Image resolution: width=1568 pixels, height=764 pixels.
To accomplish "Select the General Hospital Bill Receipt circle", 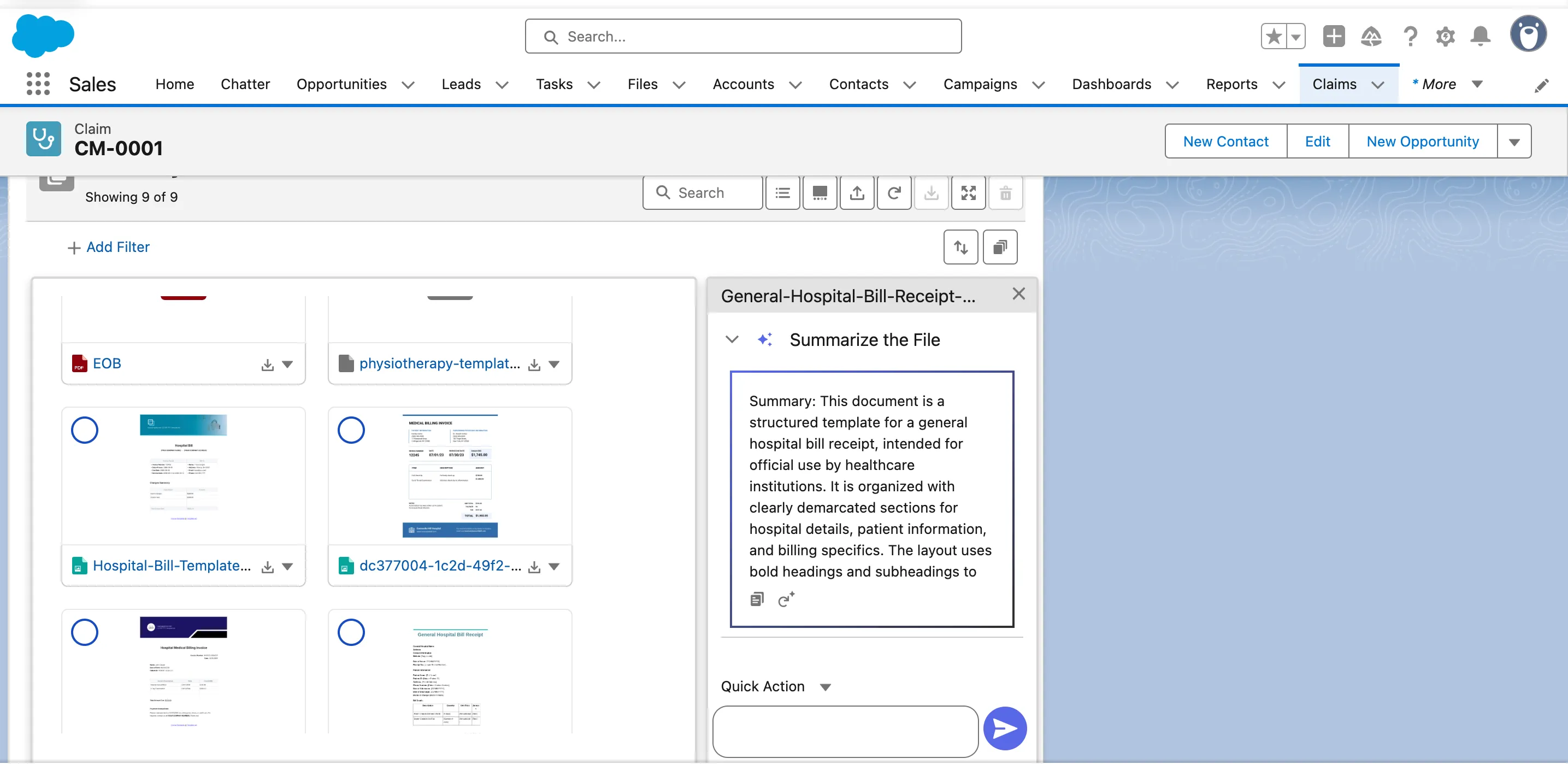I will (x=351, y=632).
